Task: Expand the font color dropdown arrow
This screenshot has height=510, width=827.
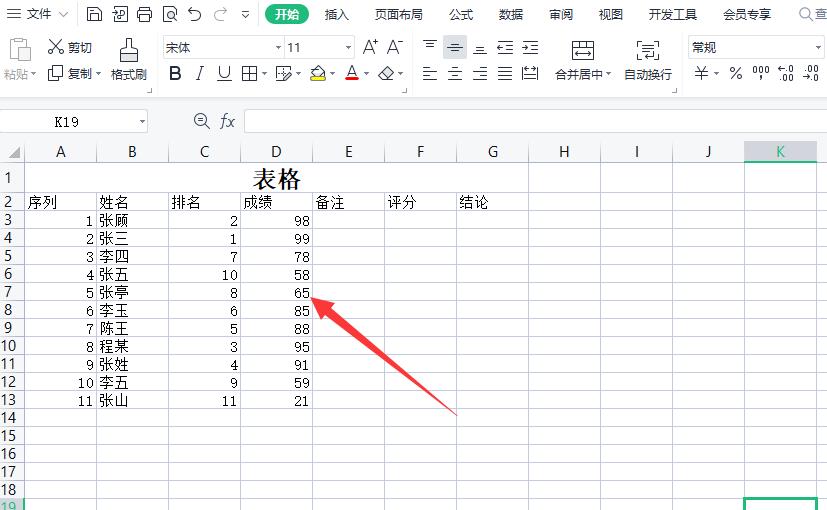Action: tap(366, 74)
